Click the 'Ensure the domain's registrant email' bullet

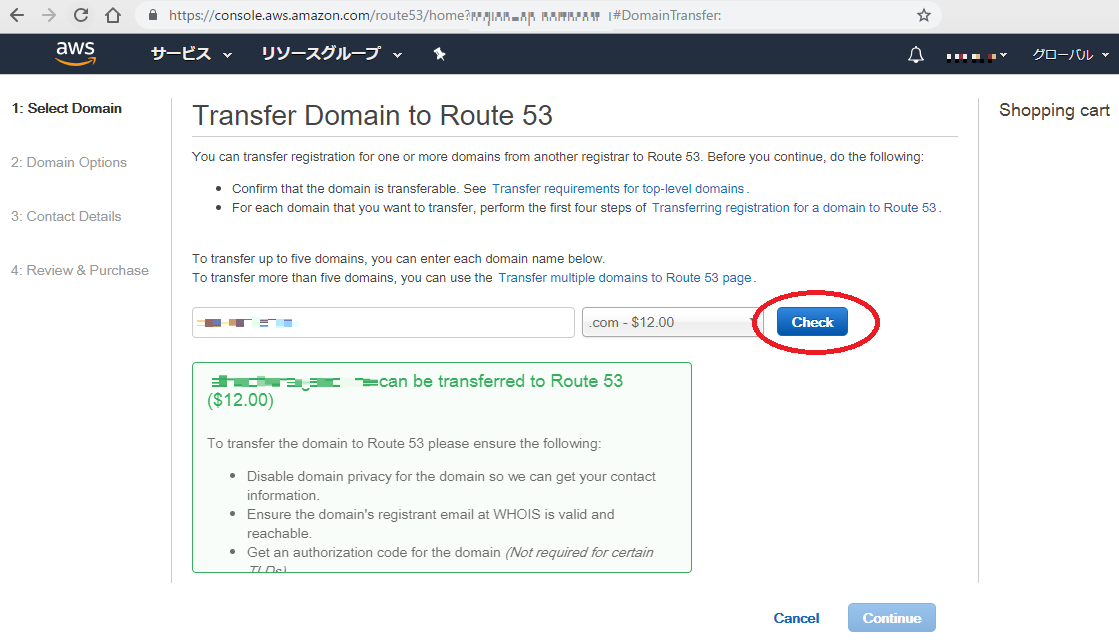tap(430, 524)
